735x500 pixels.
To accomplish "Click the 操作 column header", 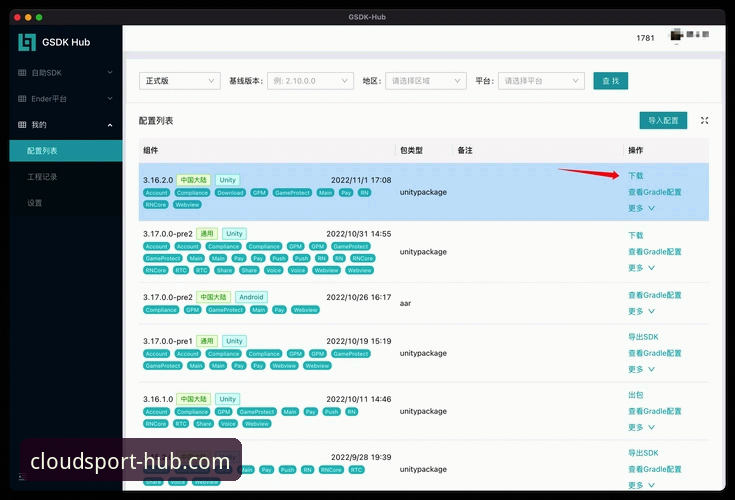I will pyautogui.click(x=636, y=150).
